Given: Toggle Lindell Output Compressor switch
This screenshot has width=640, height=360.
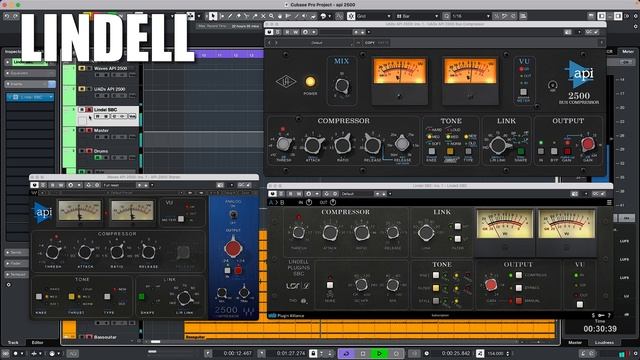Looking at the screenshot, I should pyautogui.click(x=518, y=275).
